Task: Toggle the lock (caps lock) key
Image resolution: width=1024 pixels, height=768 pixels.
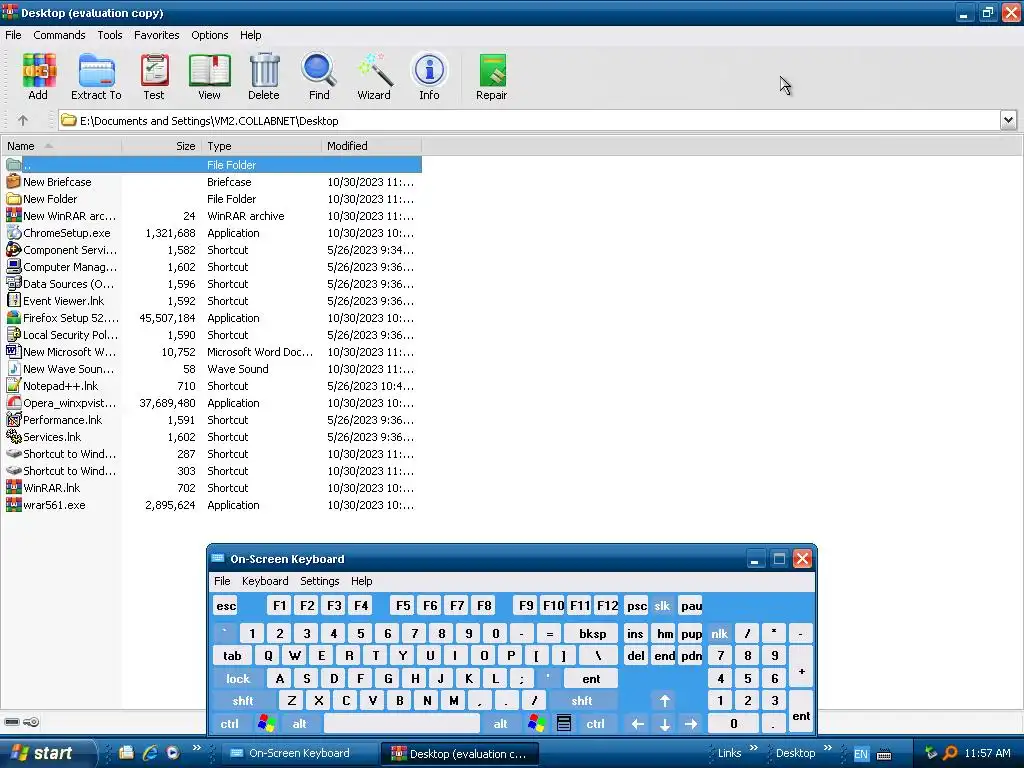Action: (238, 679)
